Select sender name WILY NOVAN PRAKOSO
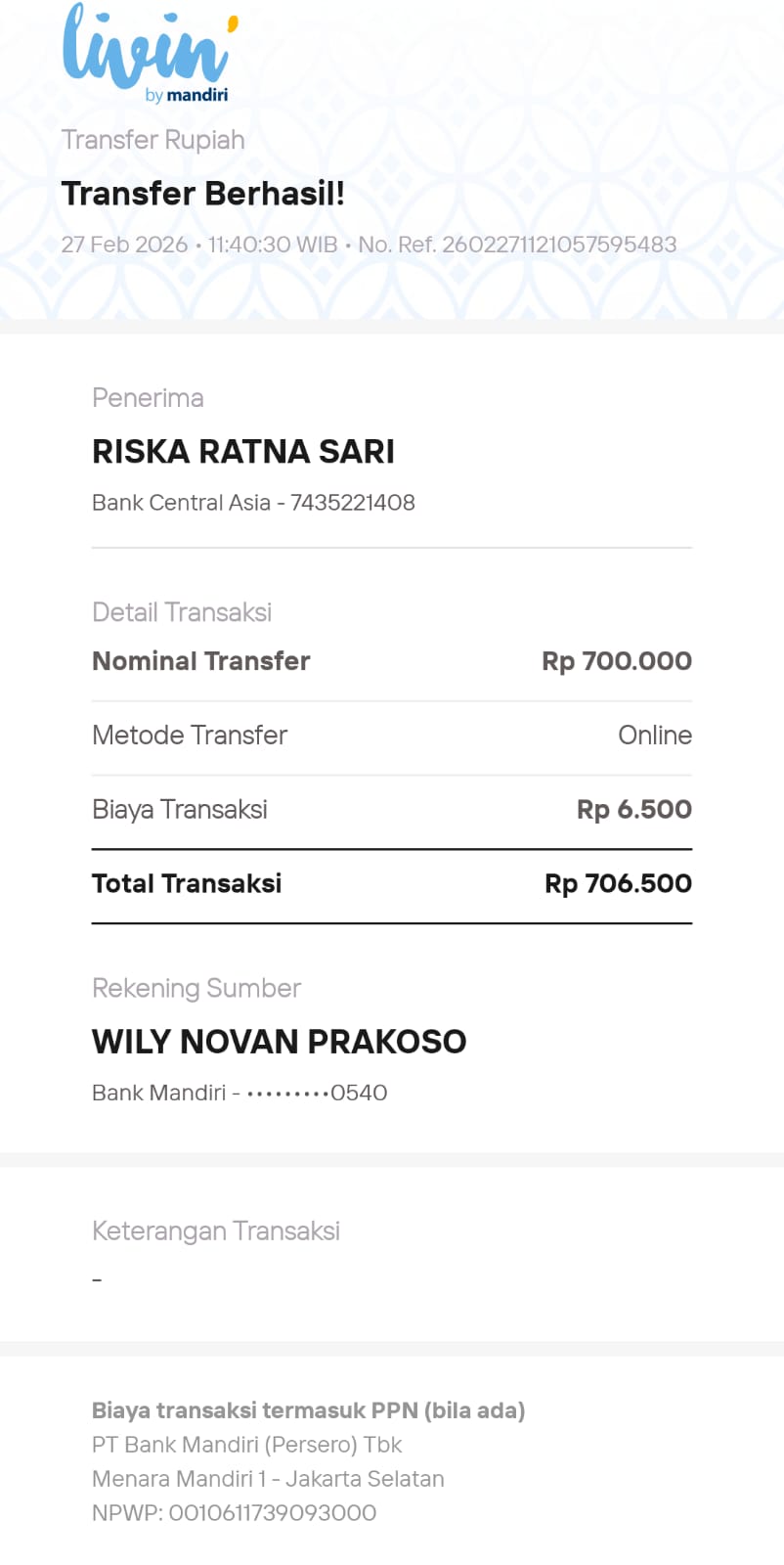 [x=279, y=1042]
